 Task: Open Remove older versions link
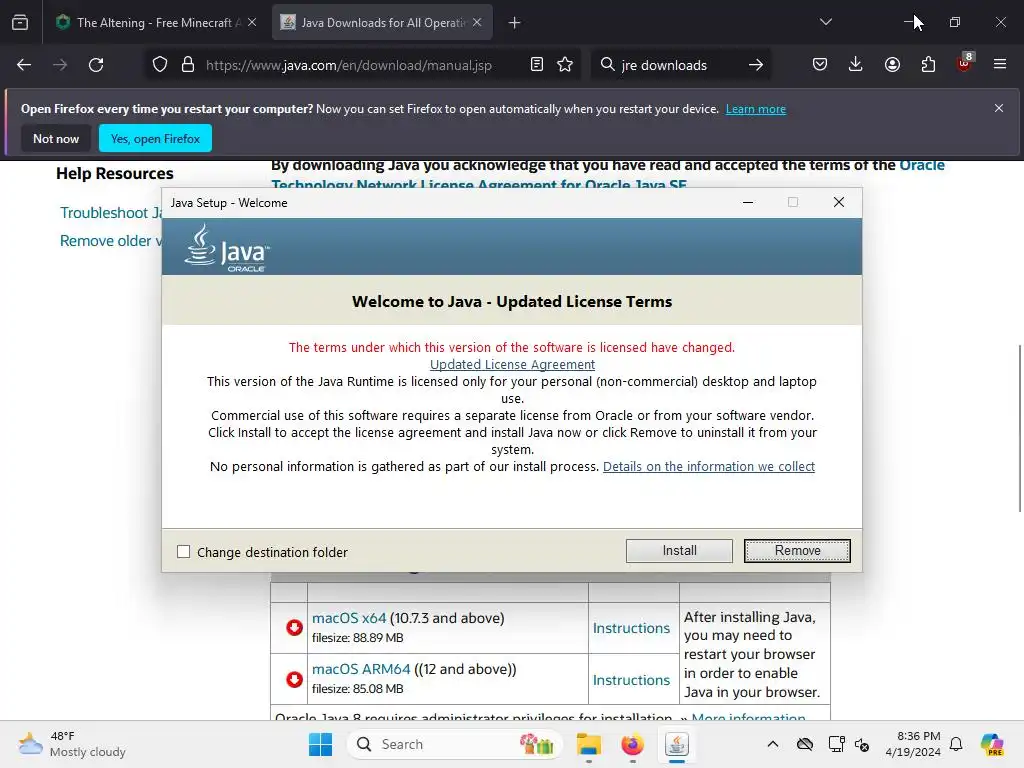(111, 241)
